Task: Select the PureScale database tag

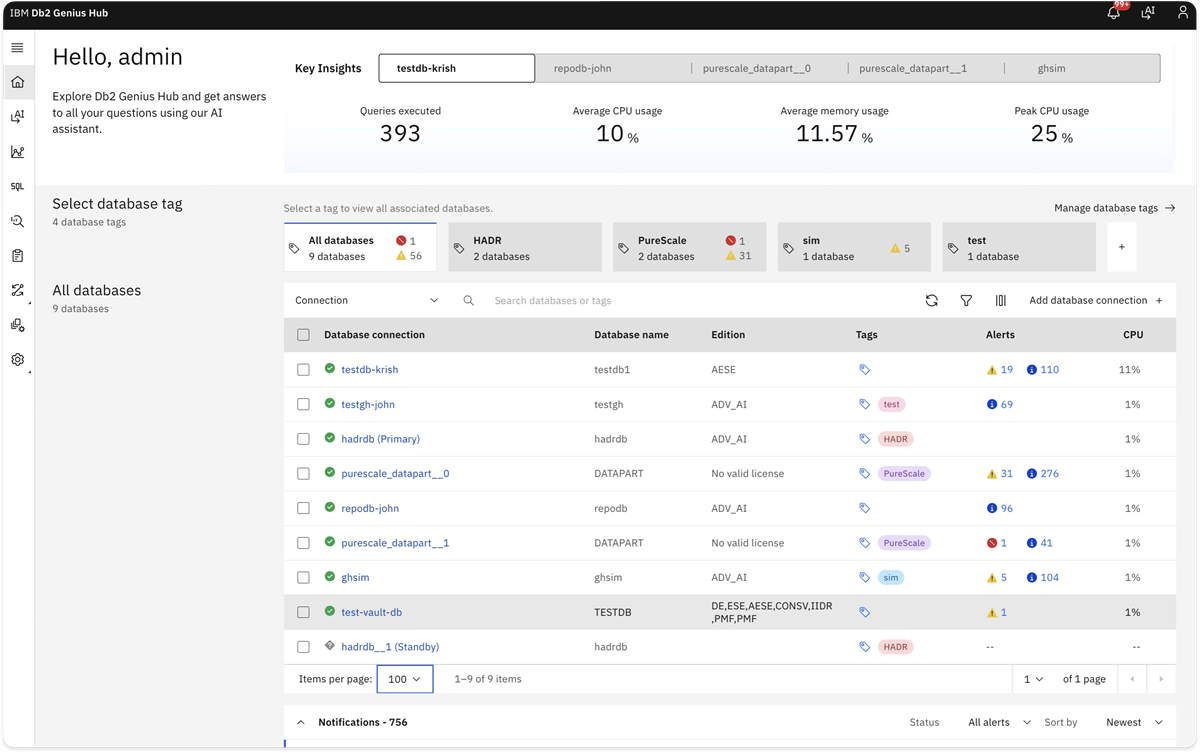Action: [690, 247]
